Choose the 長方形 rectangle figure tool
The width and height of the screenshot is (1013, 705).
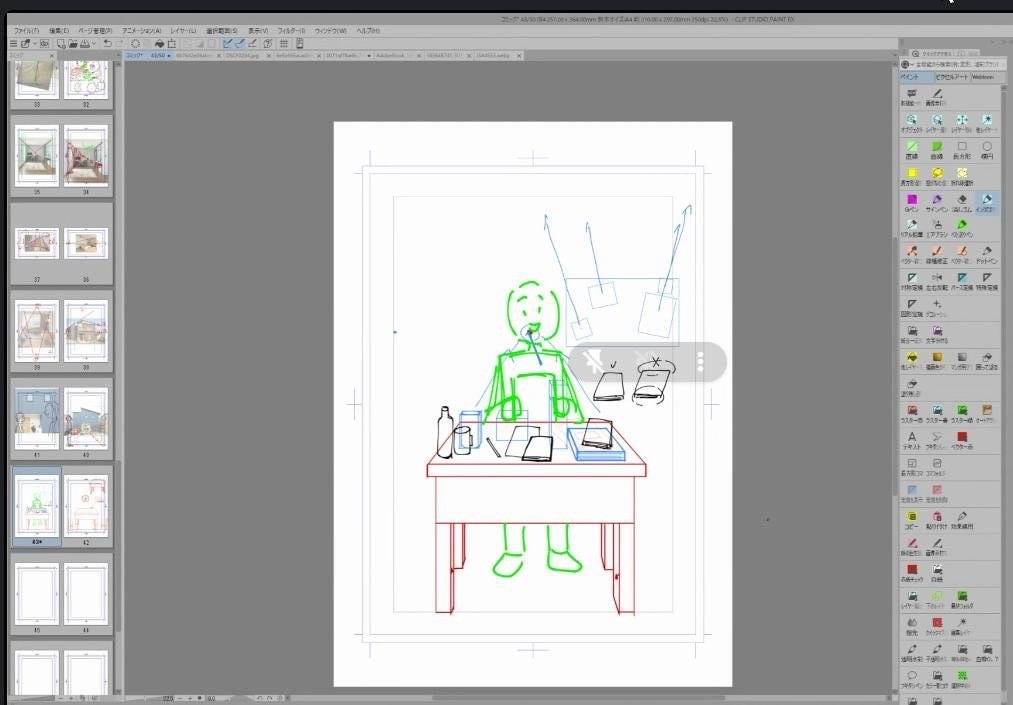coord(962,150)
